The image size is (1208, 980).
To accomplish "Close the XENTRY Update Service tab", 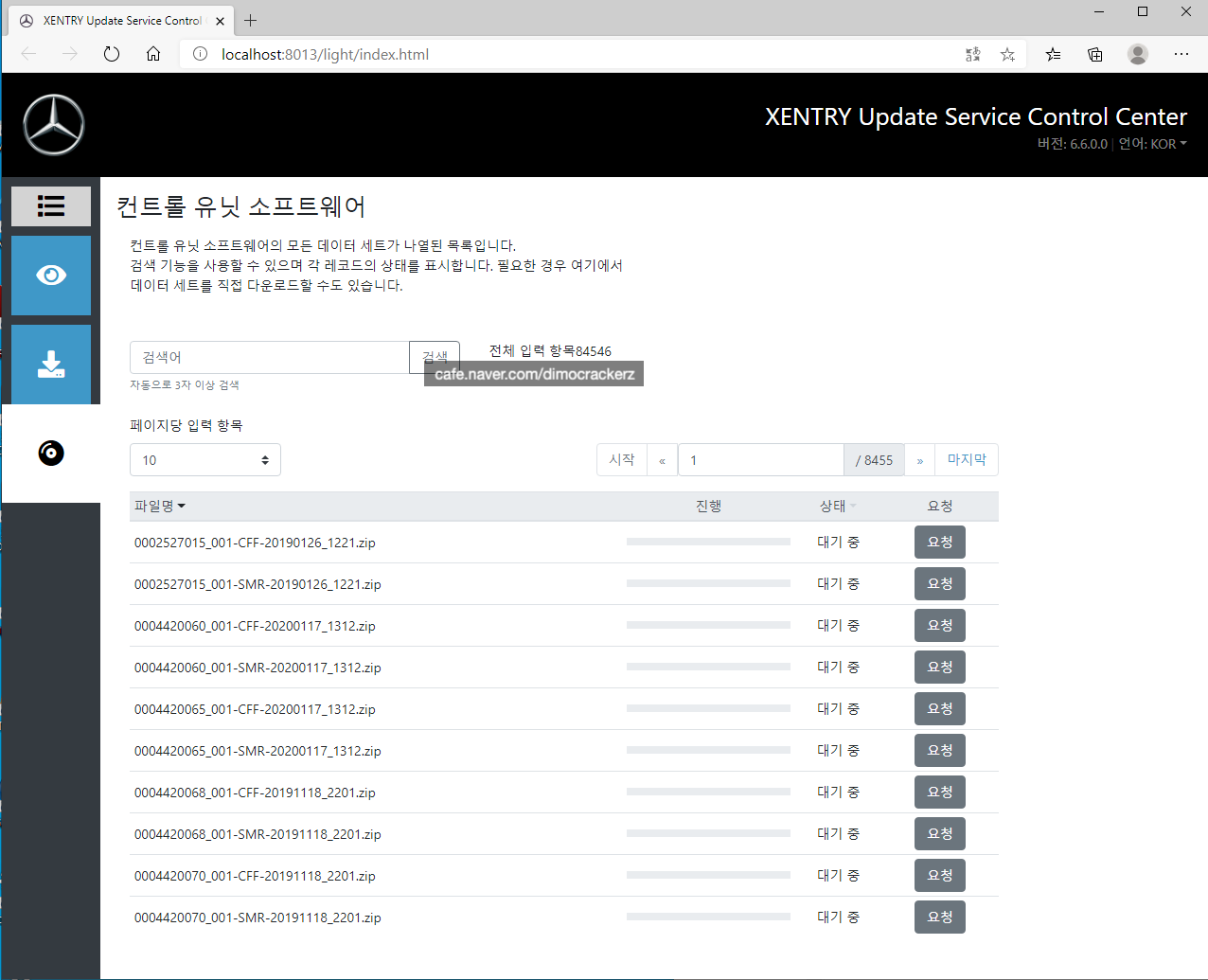I will point(220,21).
